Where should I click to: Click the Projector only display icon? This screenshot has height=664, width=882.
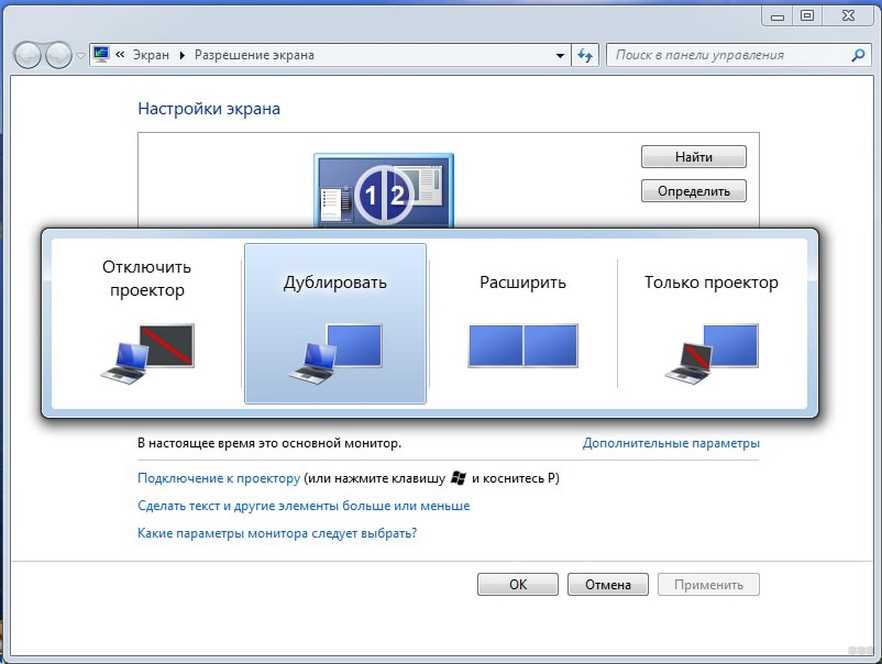click(712, 353)
